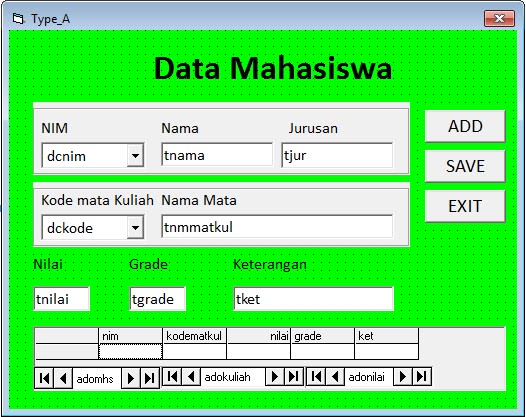Jump to last record in adokuliah control
This screenshot has width=526, height=417.
(x=294, y=376)
